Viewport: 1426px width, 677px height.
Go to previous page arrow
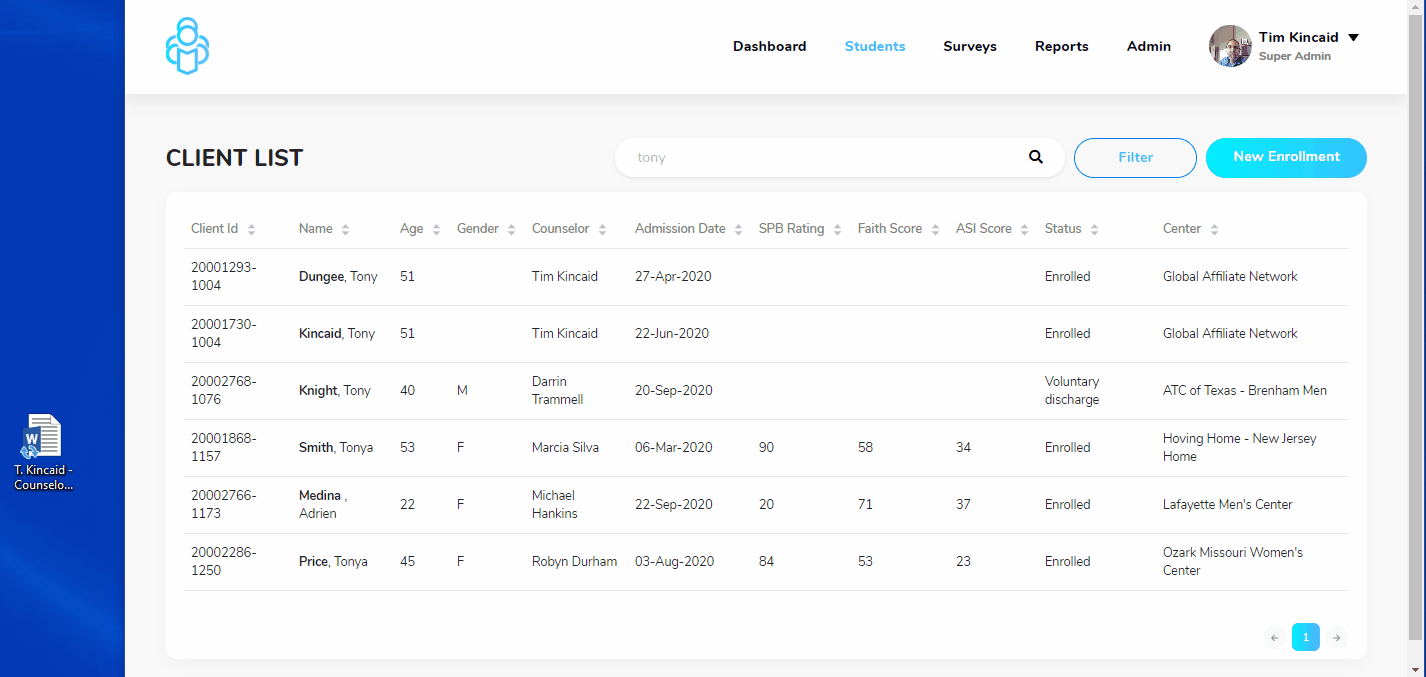[1275, 637]
